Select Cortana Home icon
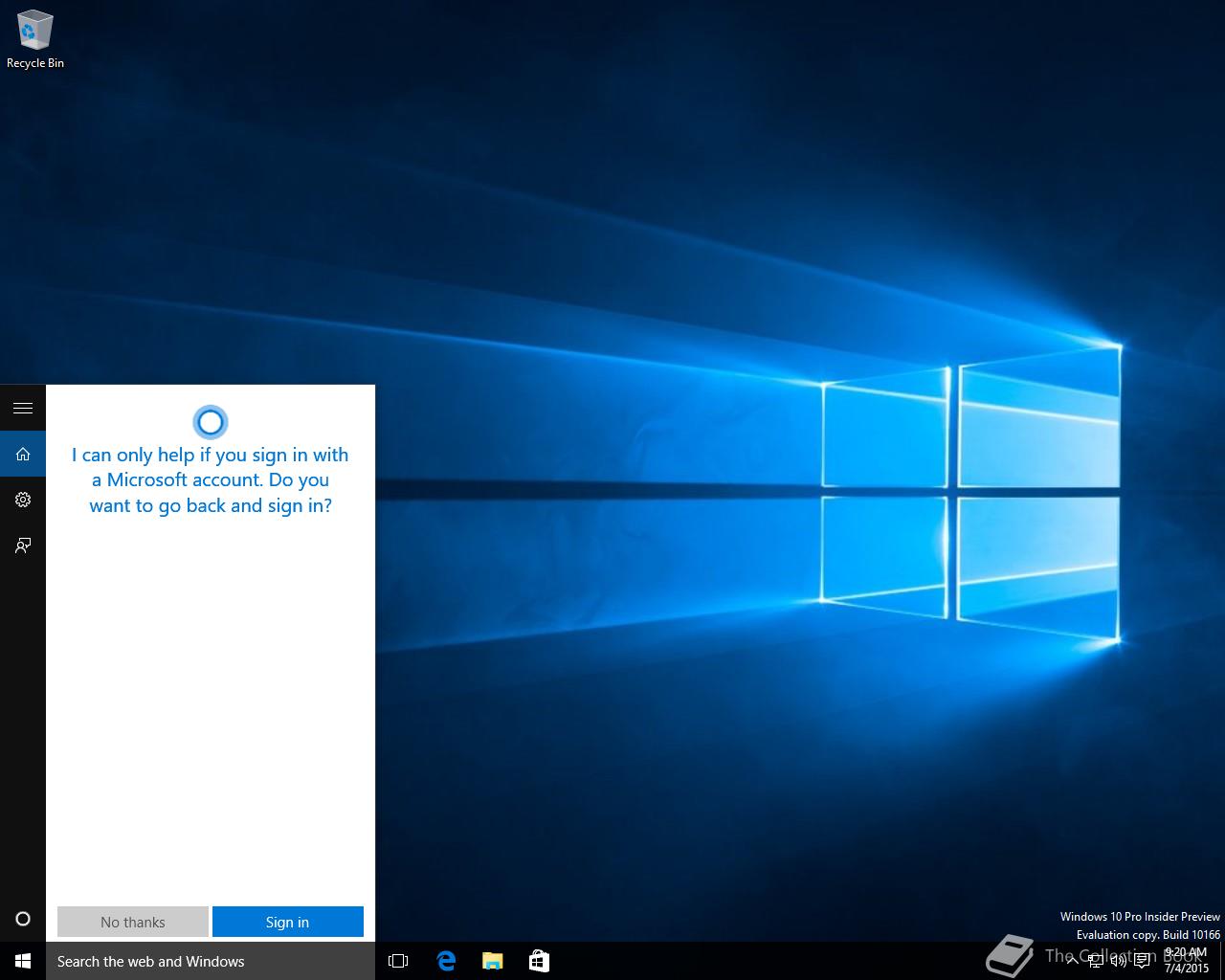Screen dimensions: 1225x980 pyautogui.click(x=23, y=454)
